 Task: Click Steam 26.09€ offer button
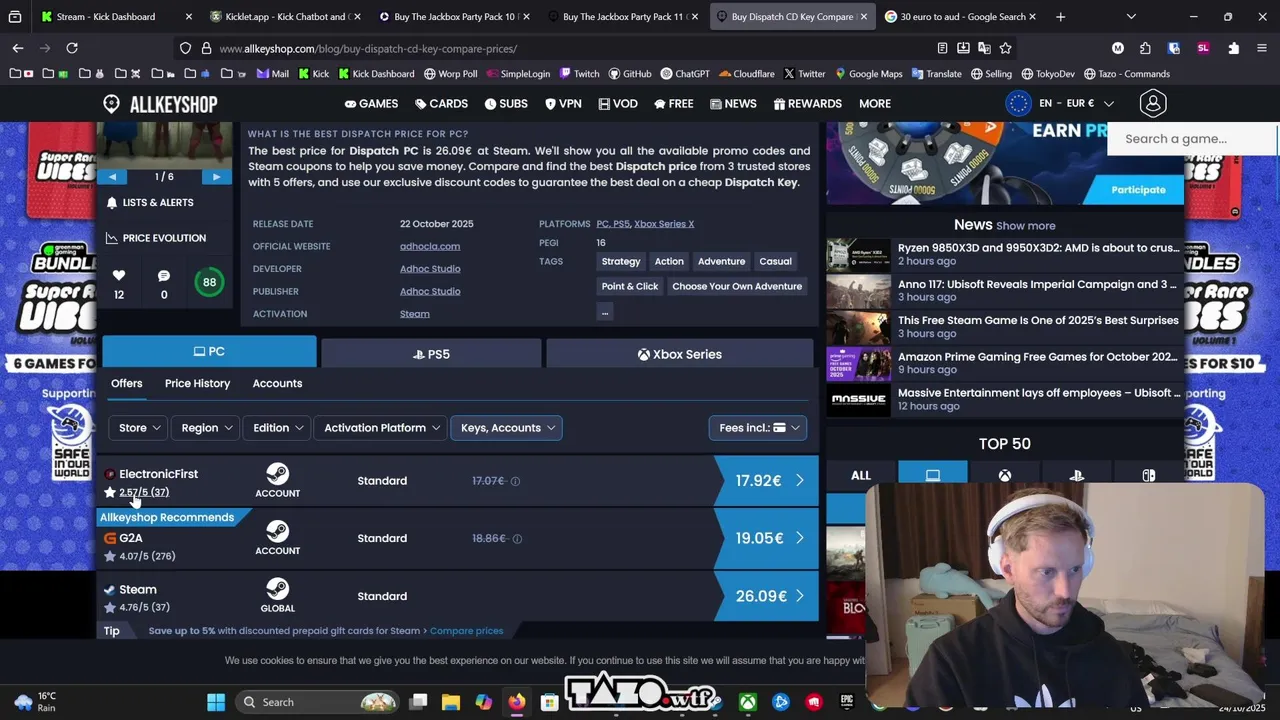(x=767, y=597)
